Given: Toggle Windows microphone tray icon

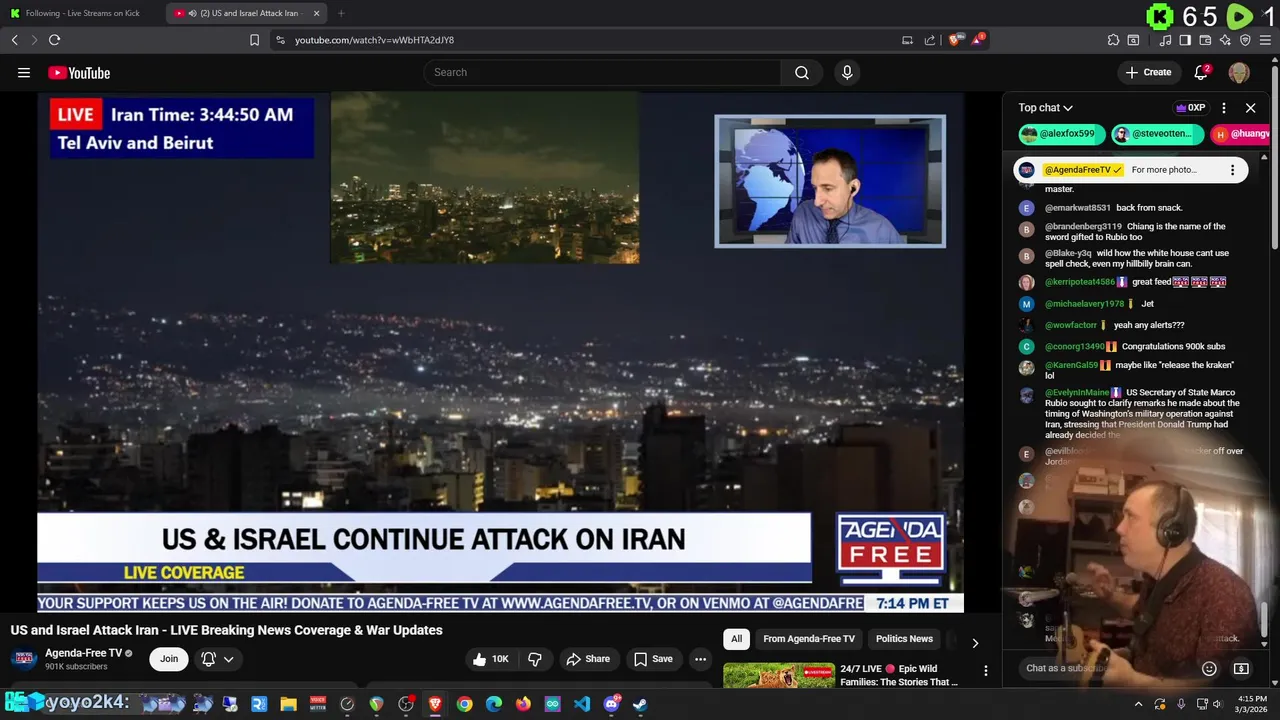Looking at the screenshot, I should point(1181,704).
